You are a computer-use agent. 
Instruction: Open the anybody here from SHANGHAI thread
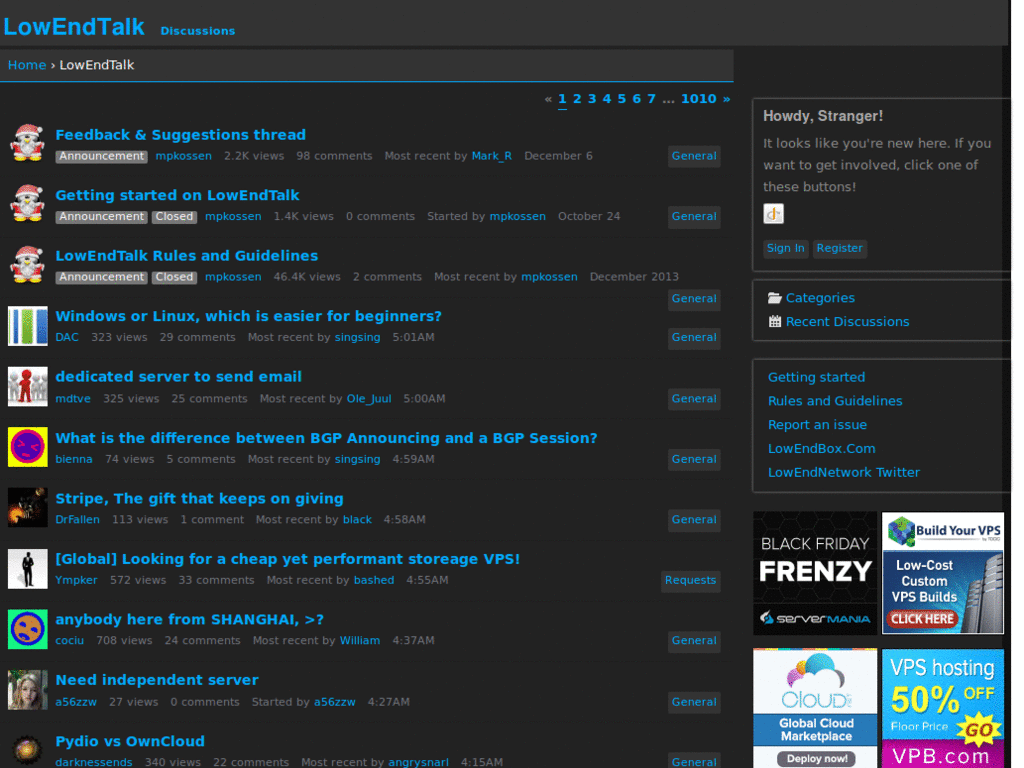(189, 619)
